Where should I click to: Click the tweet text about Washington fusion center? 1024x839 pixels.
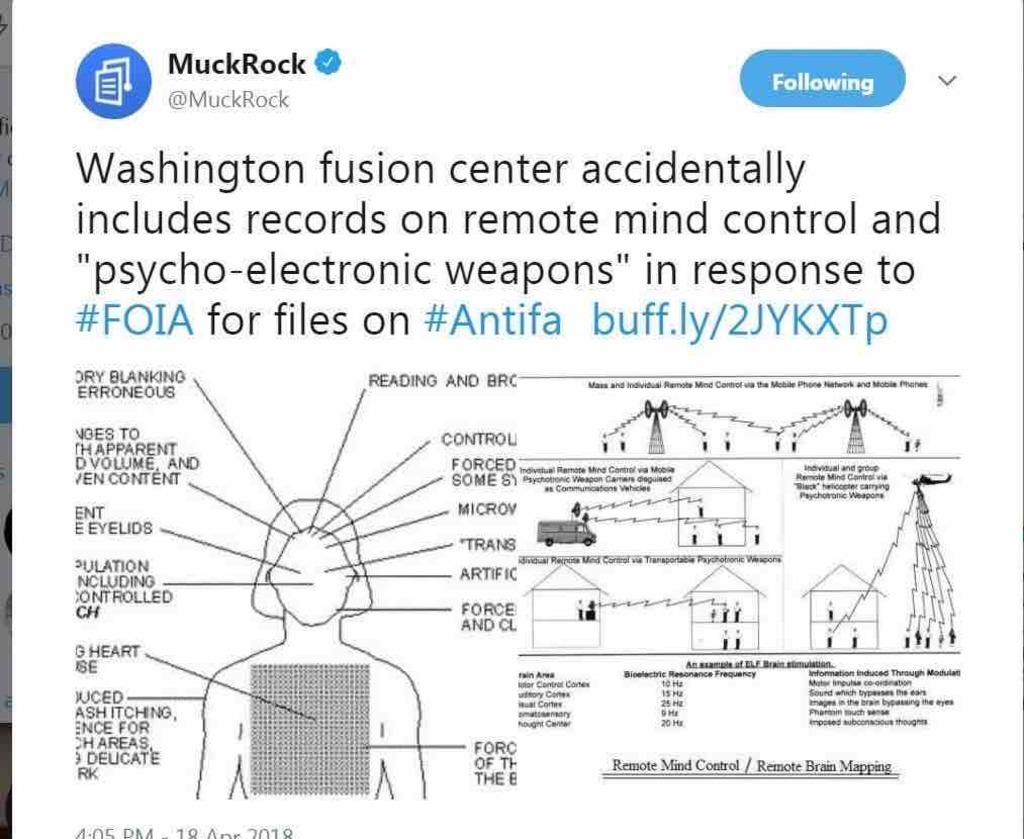point(508,244)
